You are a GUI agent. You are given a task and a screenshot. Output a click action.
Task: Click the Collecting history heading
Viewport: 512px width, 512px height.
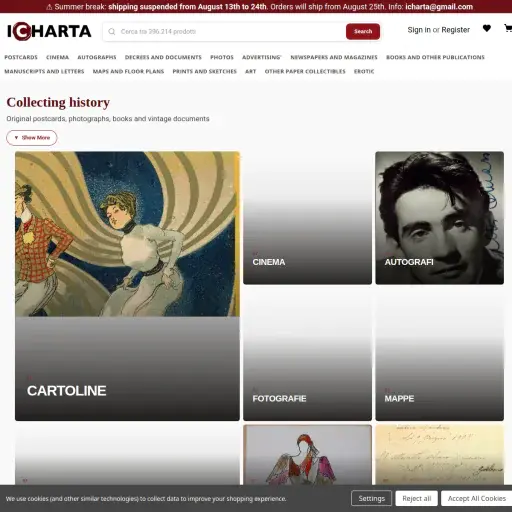click(58, 102)
